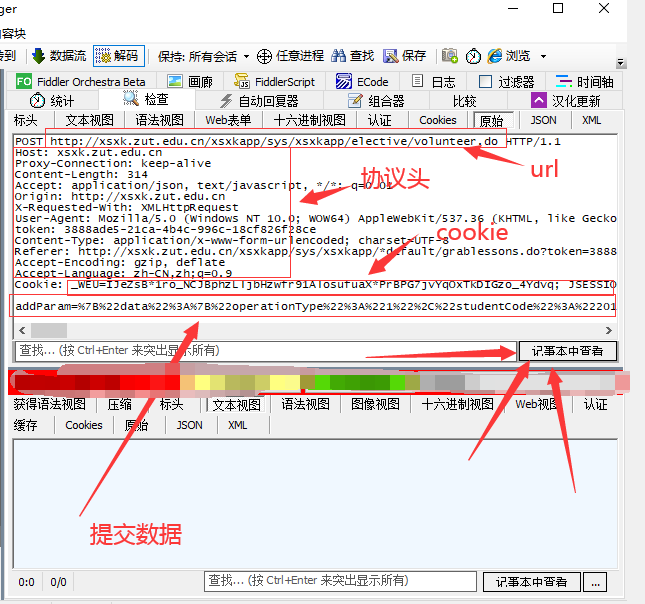This screenshot has height=604, width=645.
Task: Click the 保存 save icon
Action: click(390, 56)
